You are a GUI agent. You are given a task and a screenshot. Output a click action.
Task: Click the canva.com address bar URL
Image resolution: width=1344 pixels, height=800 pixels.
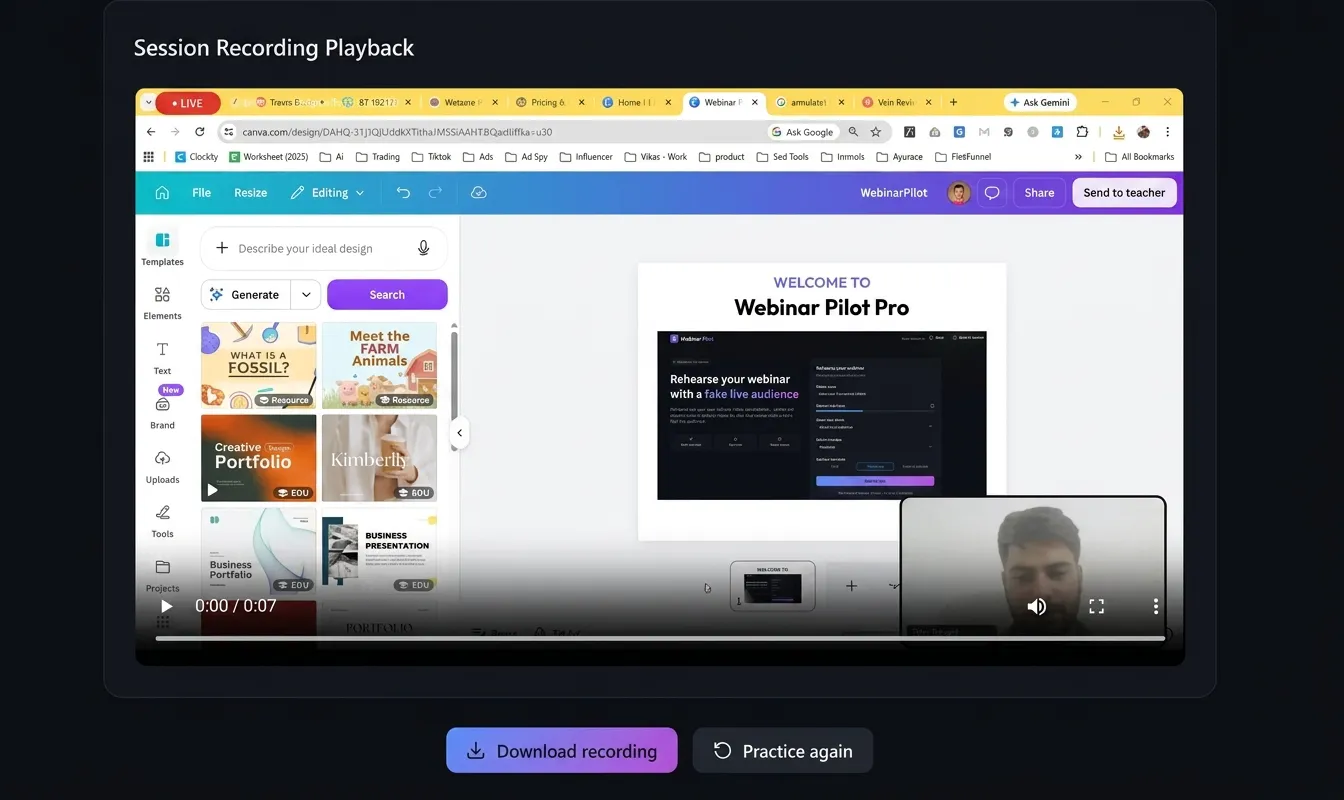pyautogui.click(x=397, y=132)
